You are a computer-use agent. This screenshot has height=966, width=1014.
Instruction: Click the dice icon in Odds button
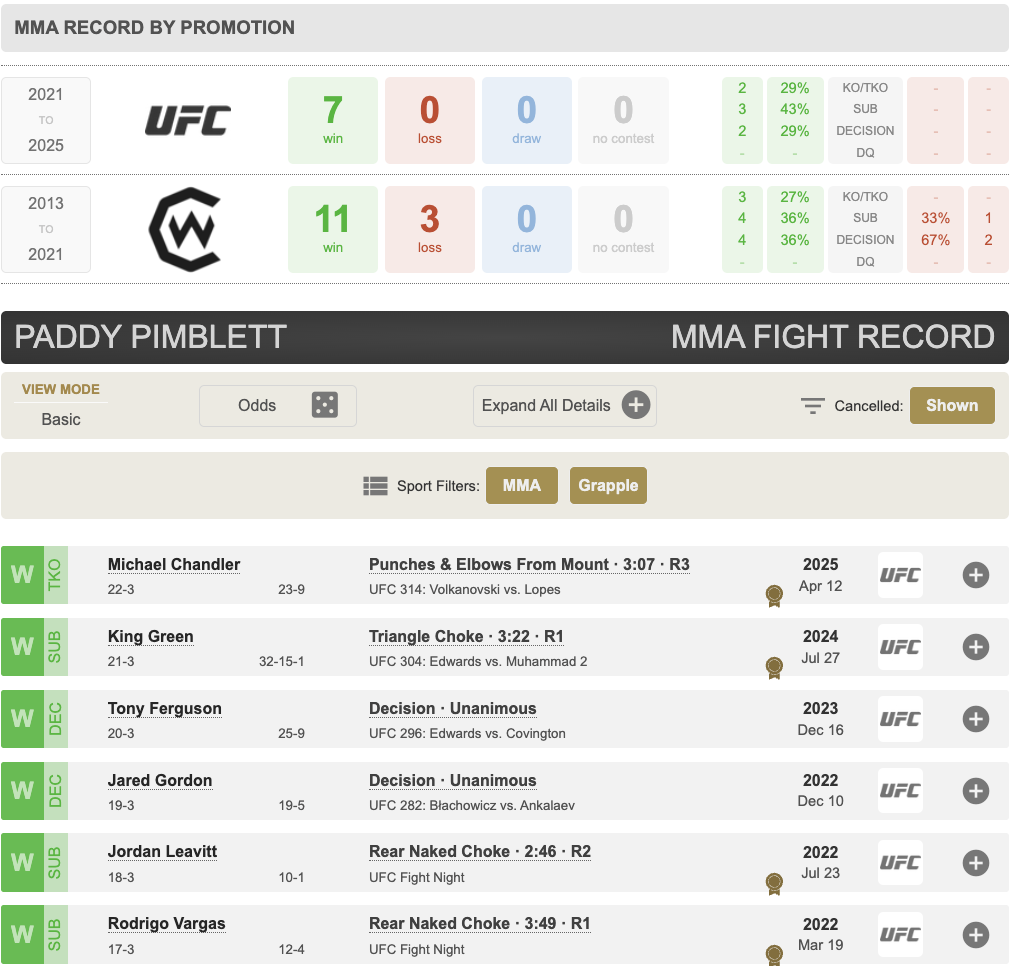point(325,405)
